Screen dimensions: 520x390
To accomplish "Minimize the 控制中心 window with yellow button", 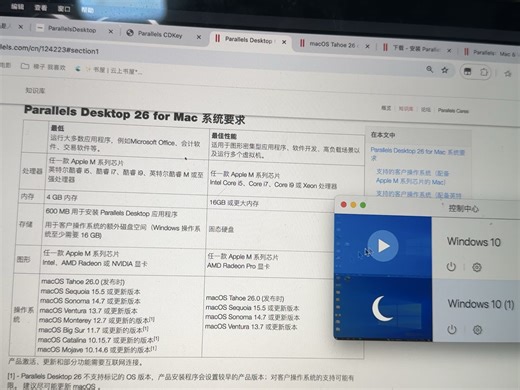I will [353, 205].
